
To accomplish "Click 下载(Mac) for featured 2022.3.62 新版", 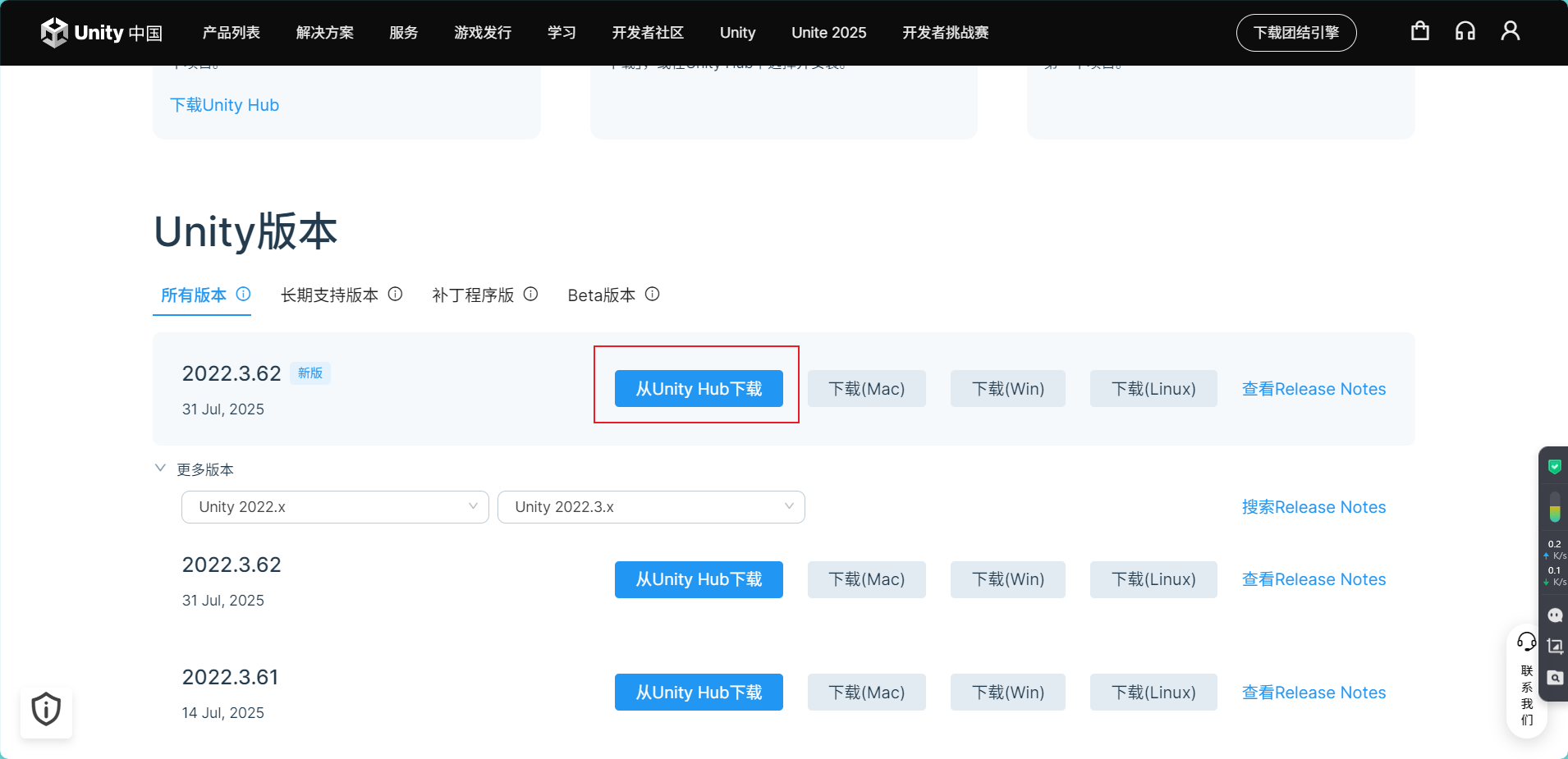I will pos(867,388).
